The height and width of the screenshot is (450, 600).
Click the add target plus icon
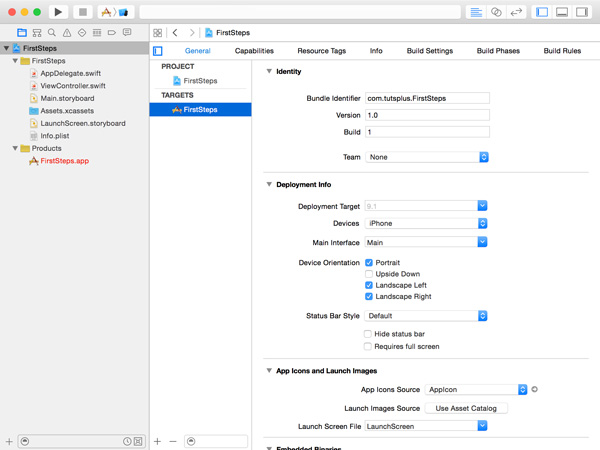coord(157,441)
